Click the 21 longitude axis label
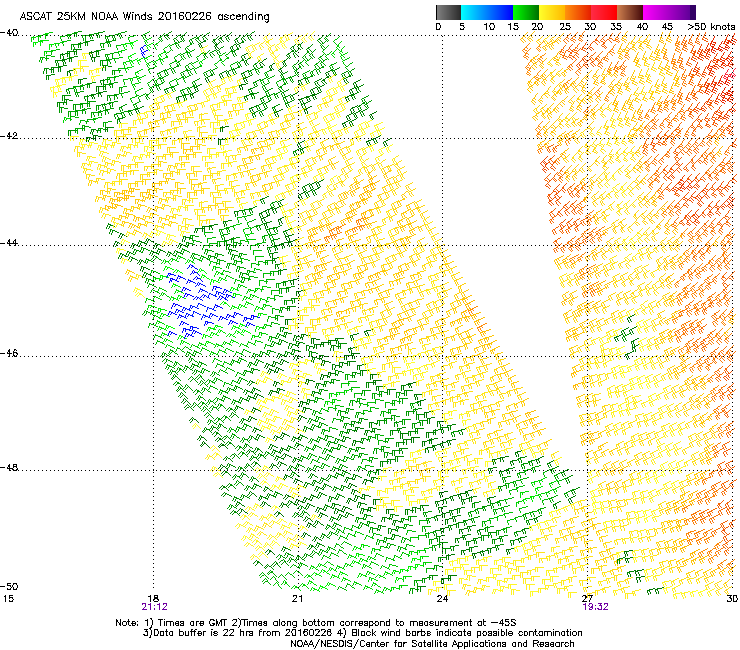Screen dimensions: 740x650 297,599
